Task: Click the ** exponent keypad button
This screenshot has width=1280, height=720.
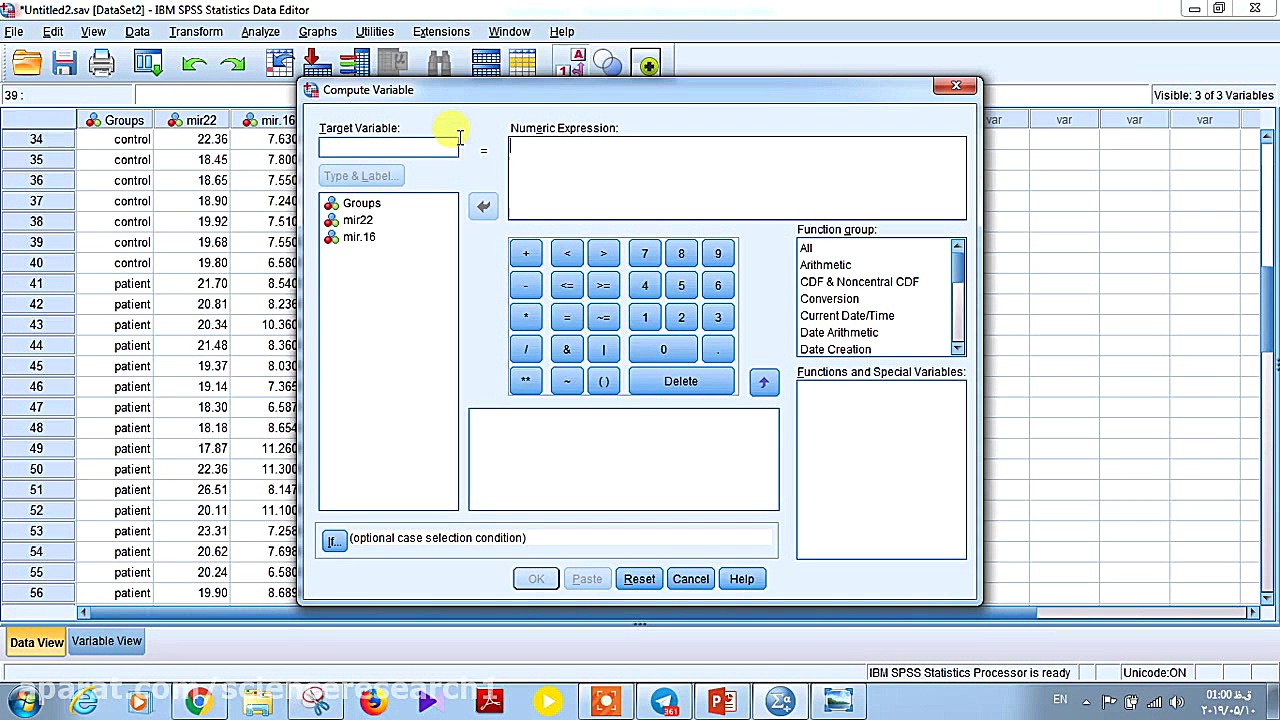Action: click(526, 381)
